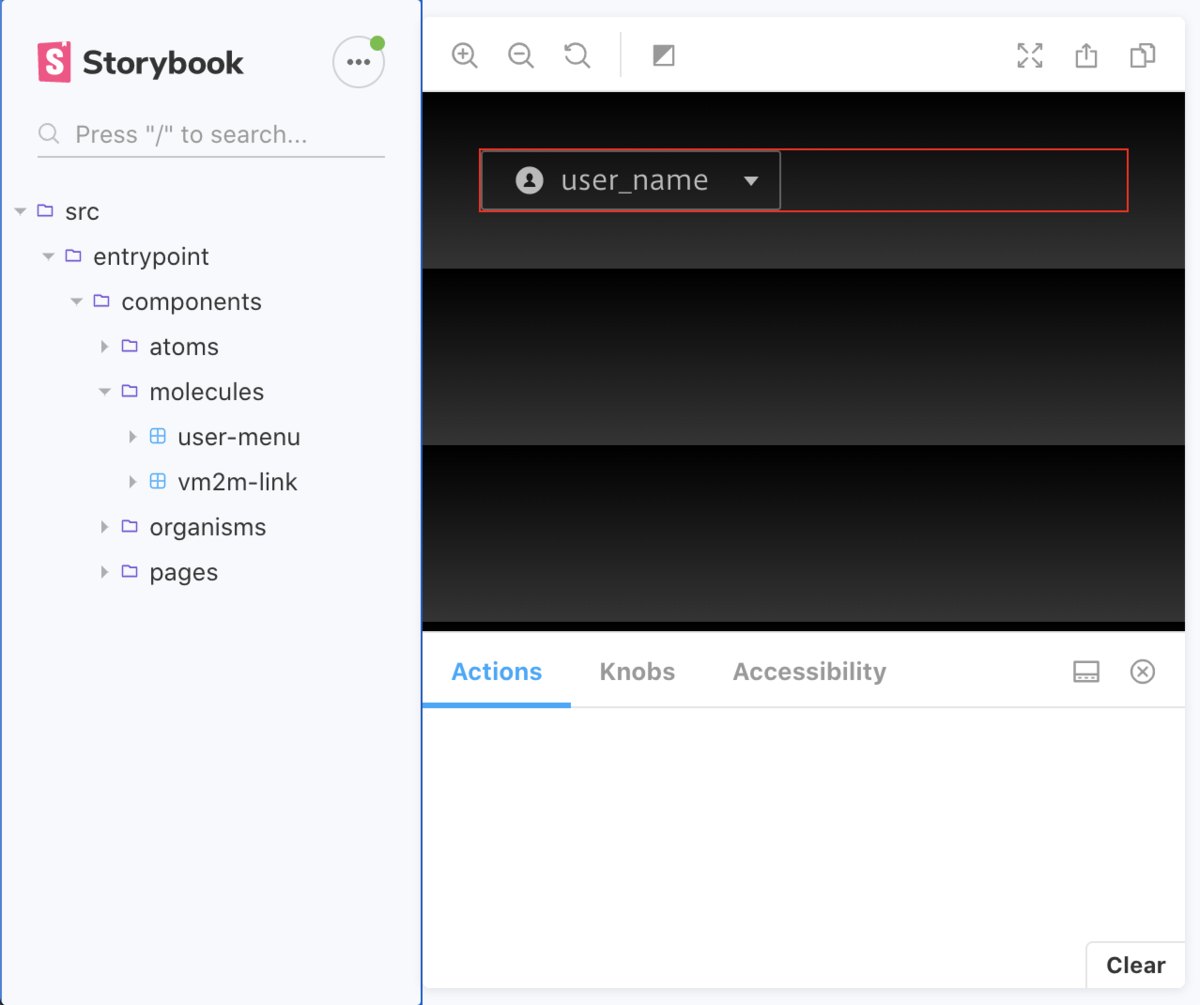Click the search magnifier icon in sidebar
The width and height of the screenshot is (1200, 1005).
(x=48, y=134)
